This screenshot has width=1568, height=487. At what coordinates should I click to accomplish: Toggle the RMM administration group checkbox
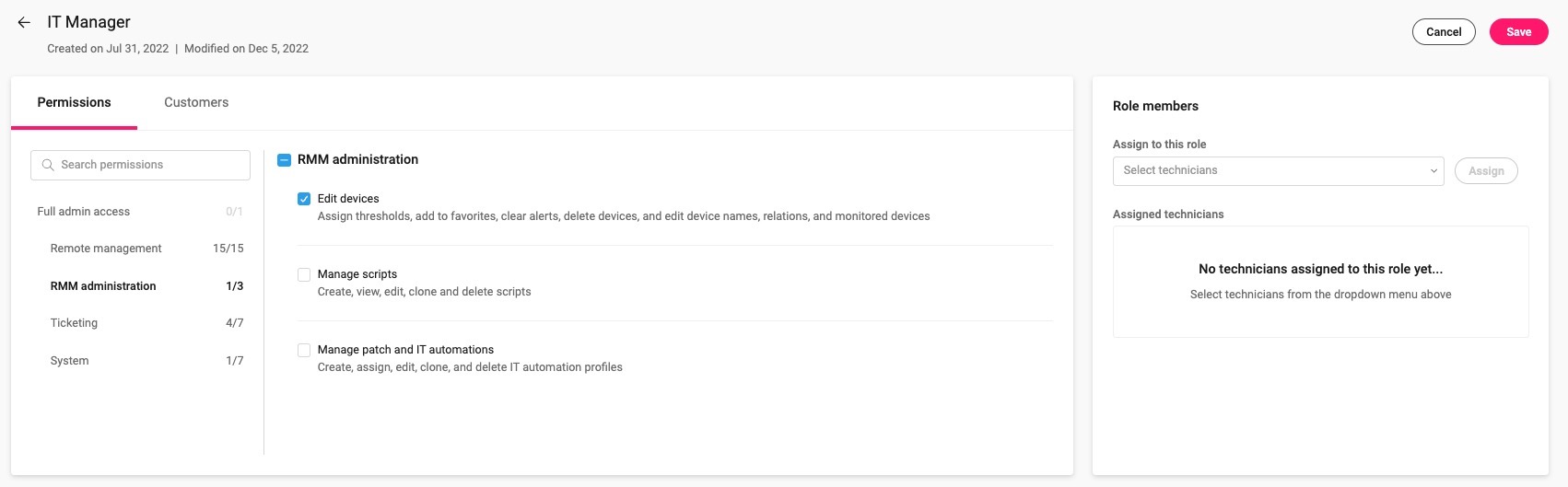(285, 160)
